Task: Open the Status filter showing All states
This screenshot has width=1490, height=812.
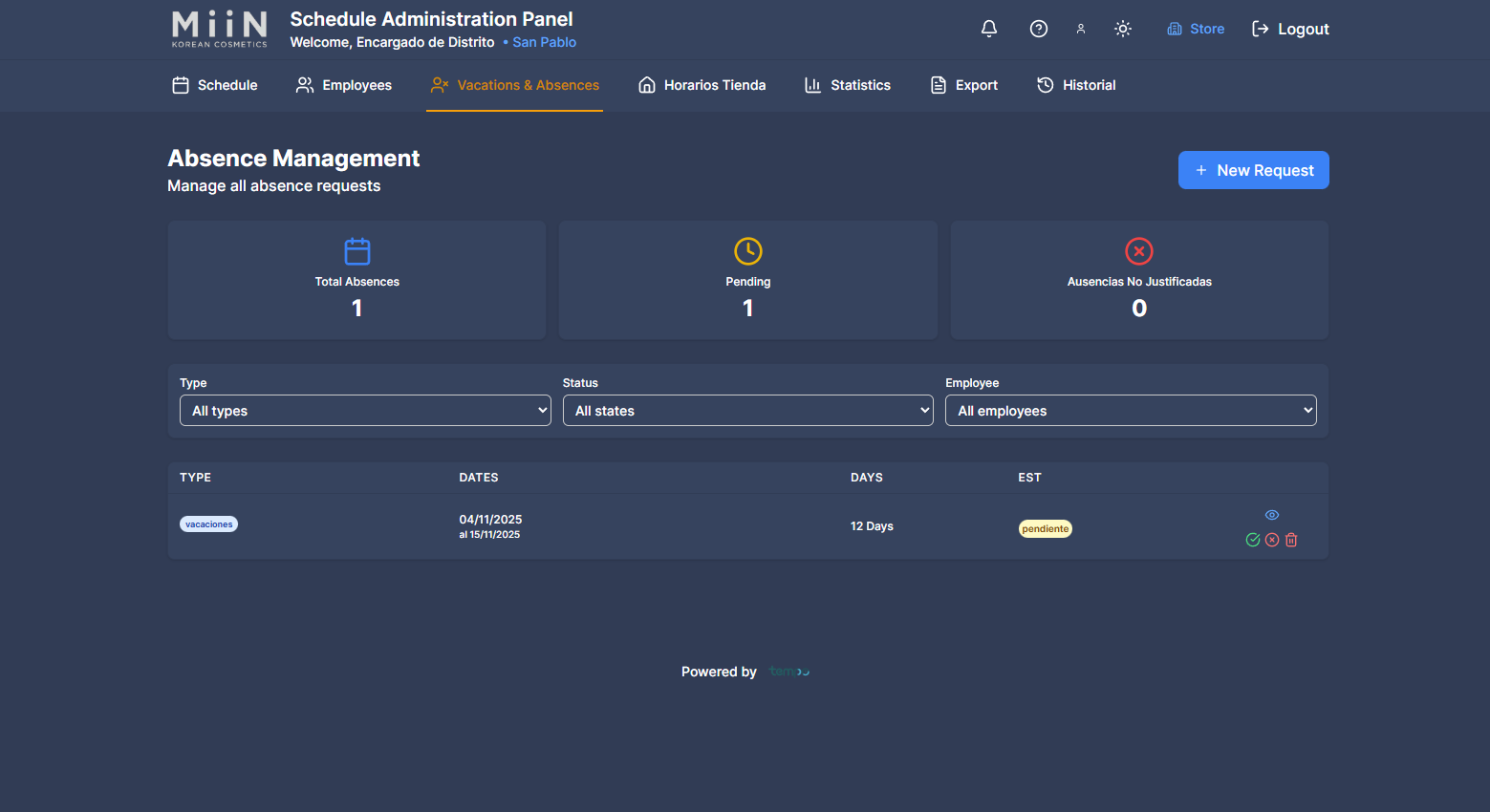Action: click(747, 410)
